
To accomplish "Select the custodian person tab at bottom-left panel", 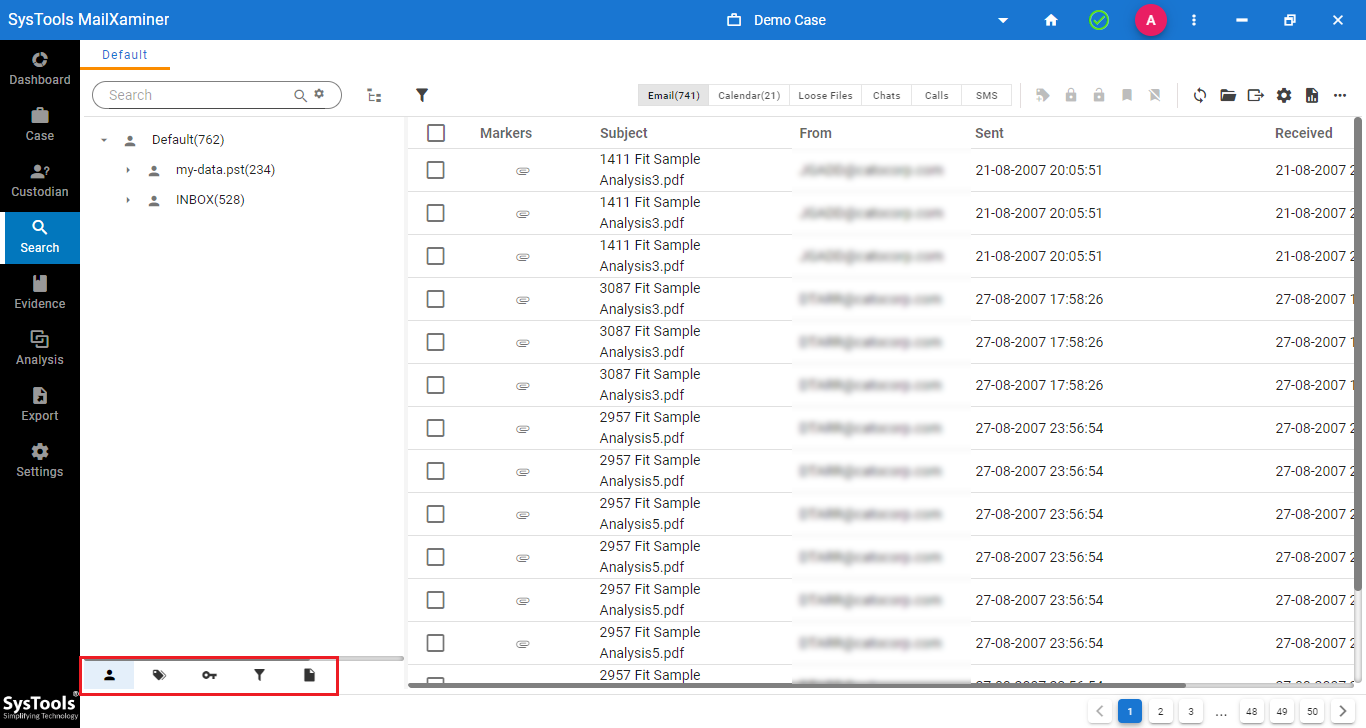I will tap(110, 675).
